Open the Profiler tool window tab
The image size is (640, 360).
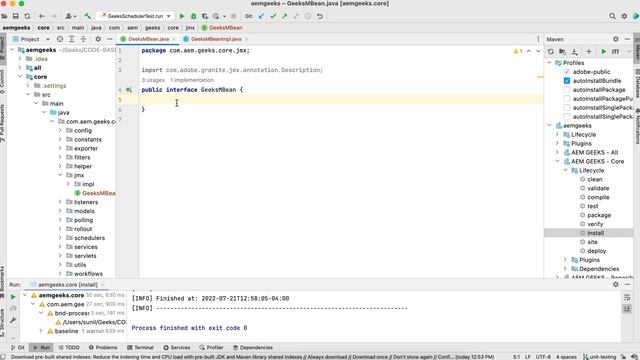[211, 347]
